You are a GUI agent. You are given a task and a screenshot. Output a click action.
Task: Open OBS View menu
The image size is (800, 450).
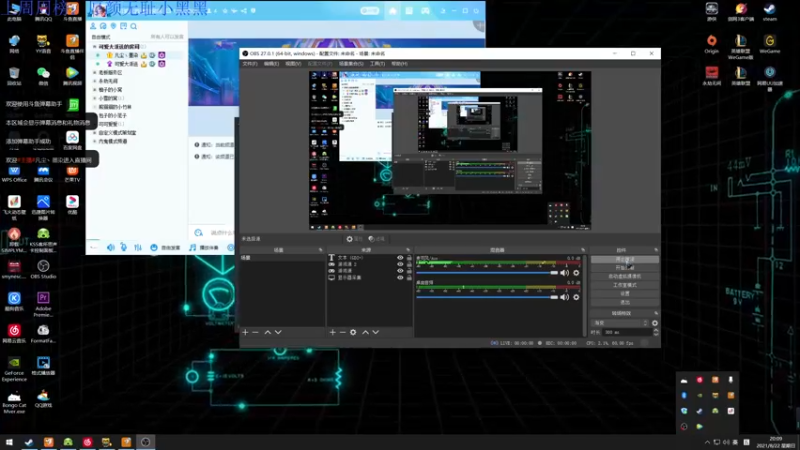pos(293,64)
